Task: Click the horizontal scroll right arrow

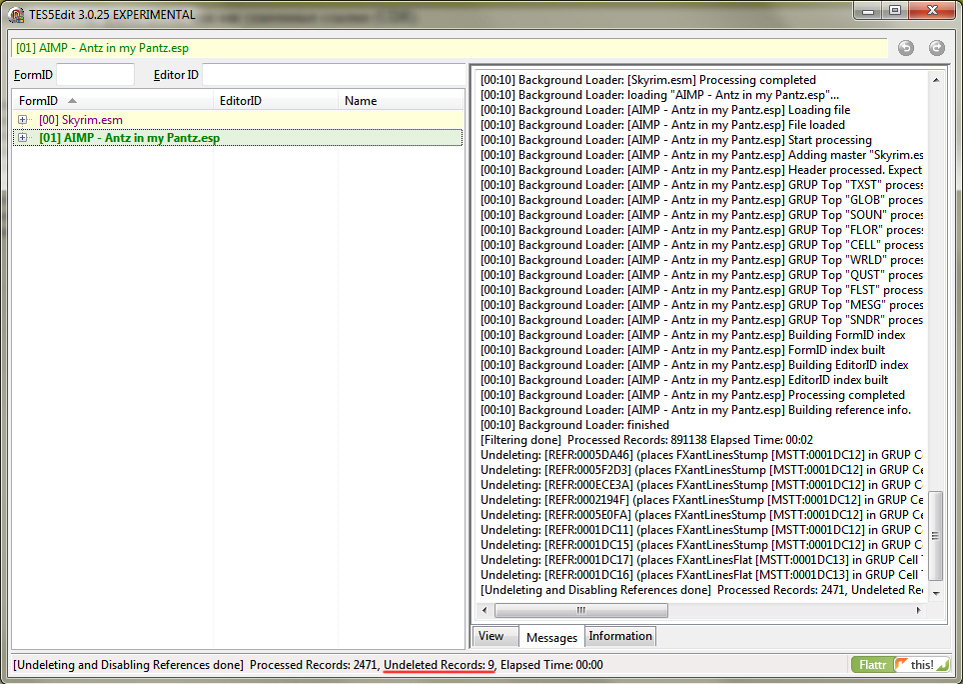Action: (919, 610)
